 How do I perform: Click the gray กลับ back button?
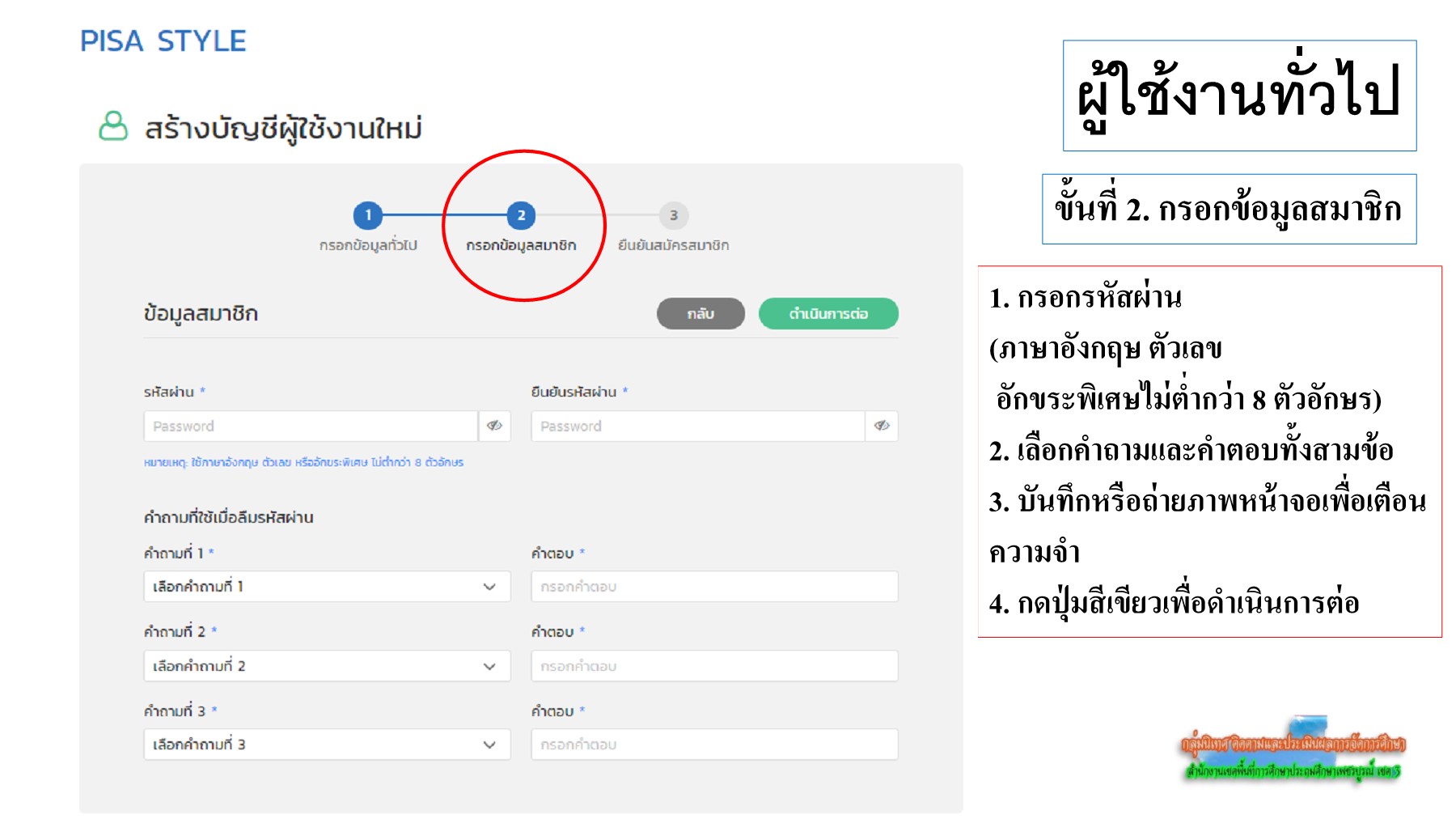click(700, 313)
